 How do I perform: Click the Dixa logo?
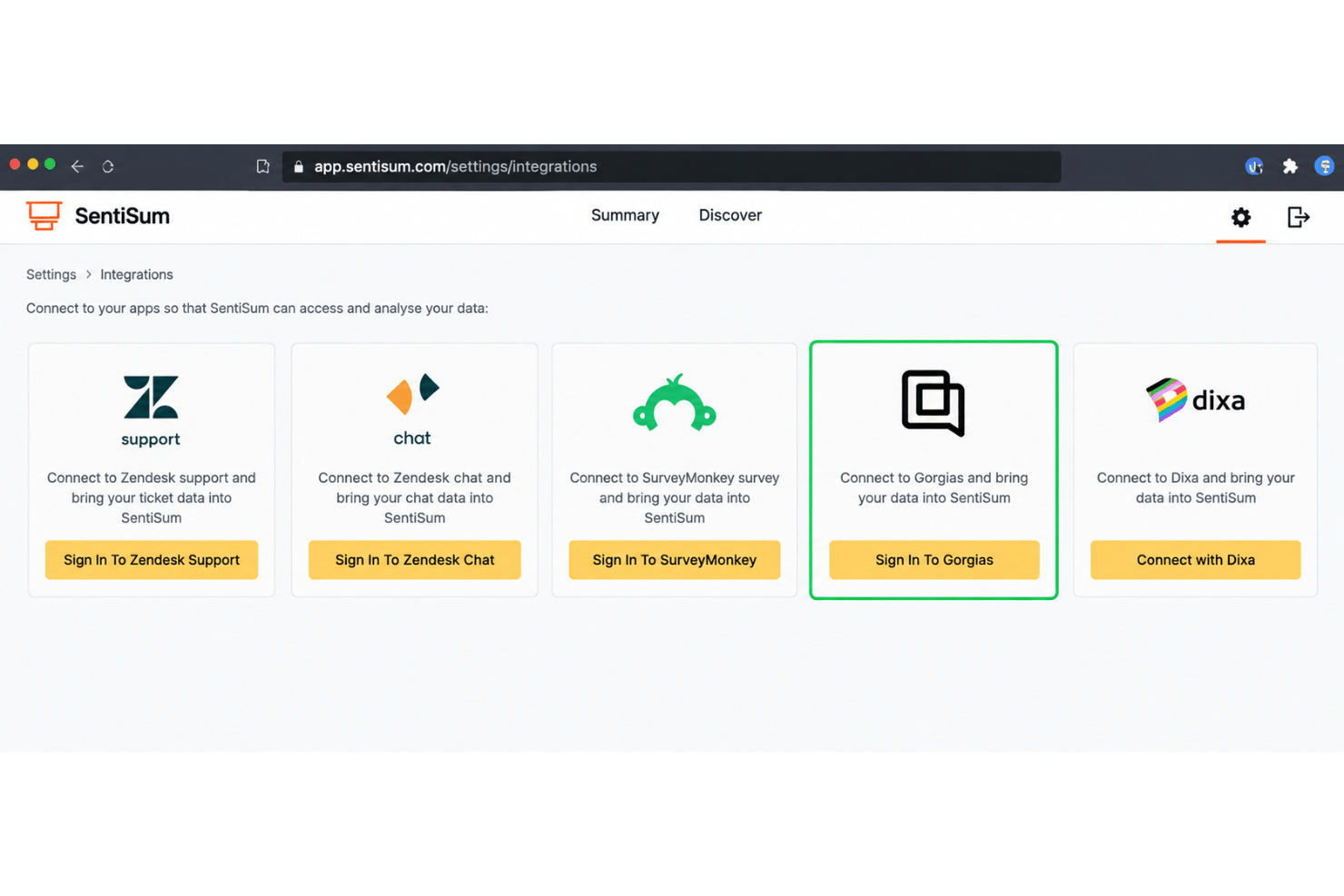[1195, 400]
